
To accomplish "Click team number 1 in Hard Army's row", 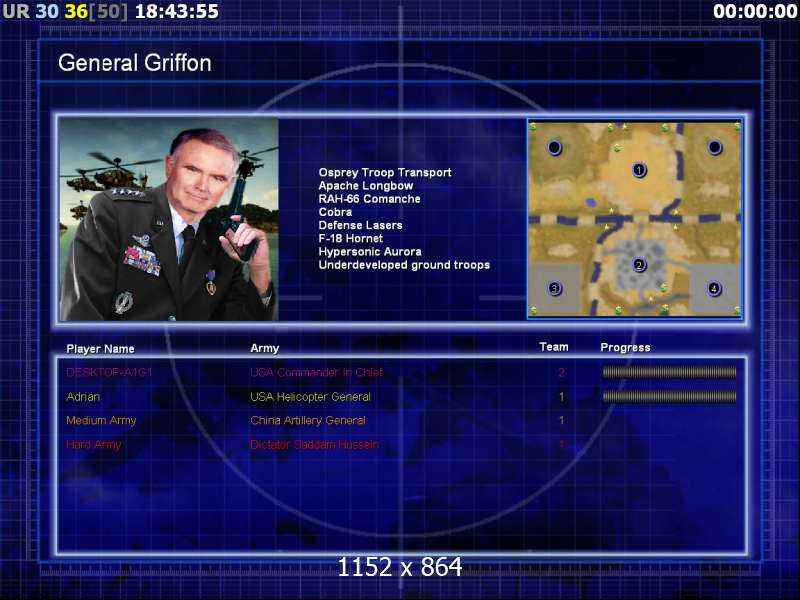I will tap(562, 444).
